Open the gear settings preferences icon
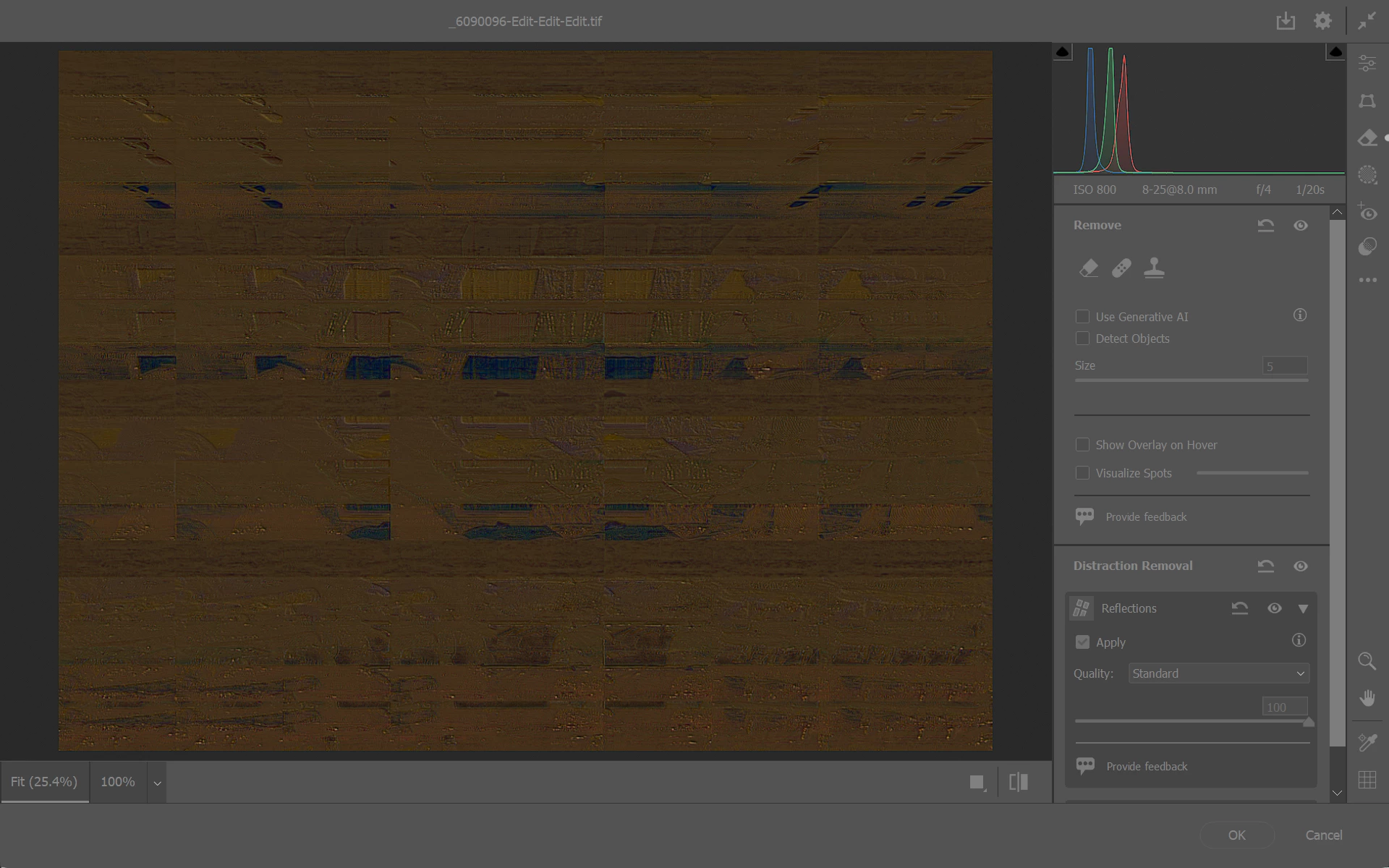1389x868 pixels. [1322, 21]
